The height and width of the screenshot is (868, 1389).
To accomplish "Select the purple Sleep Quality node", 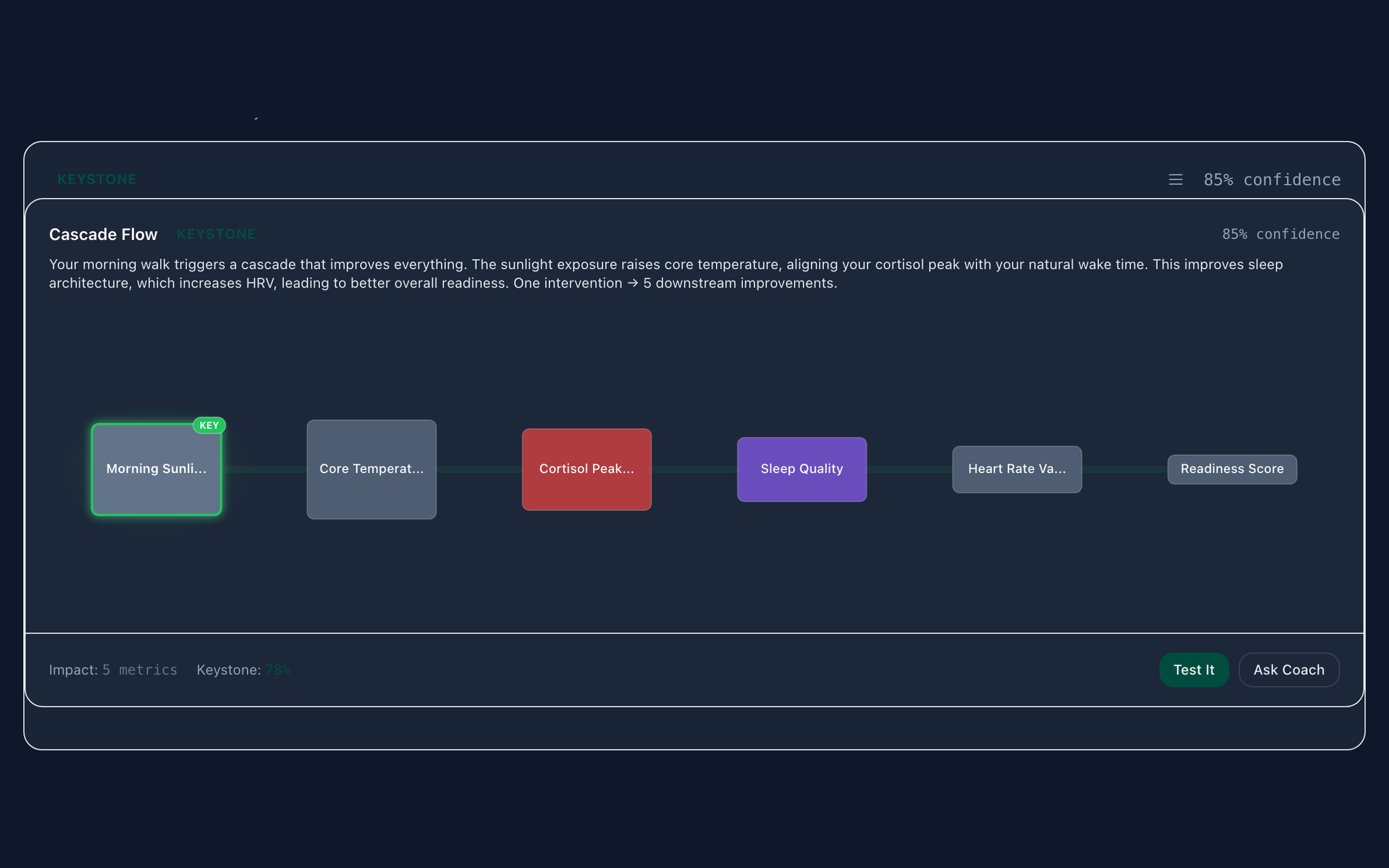I will (802, 469).
